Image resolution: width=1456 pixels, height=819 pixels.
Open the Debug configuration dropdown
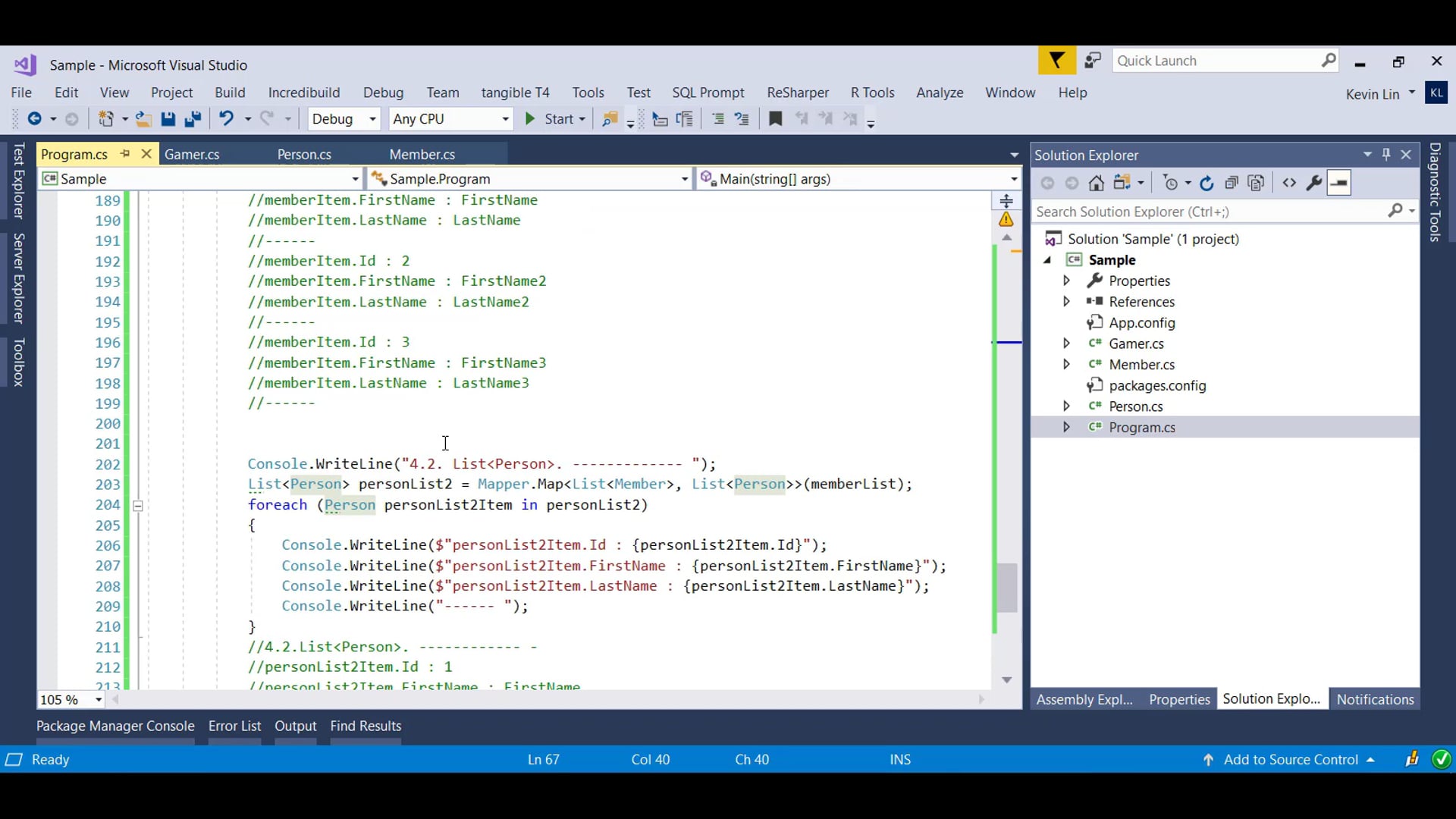click(x=343, y=119)
